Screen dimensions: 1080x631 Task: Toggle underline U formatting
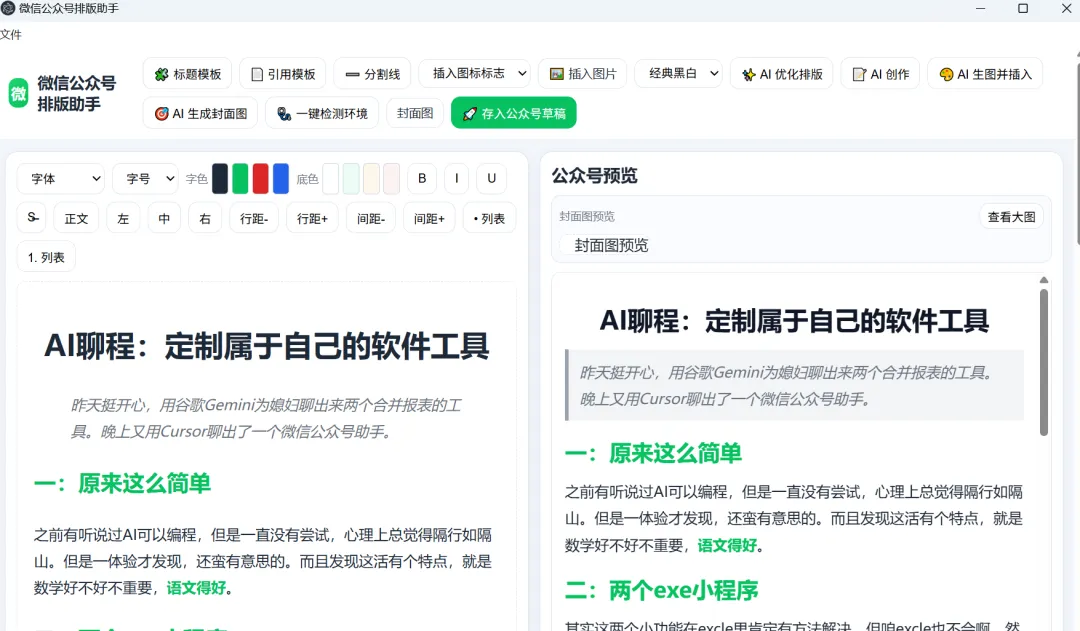(x=492, y=178)
